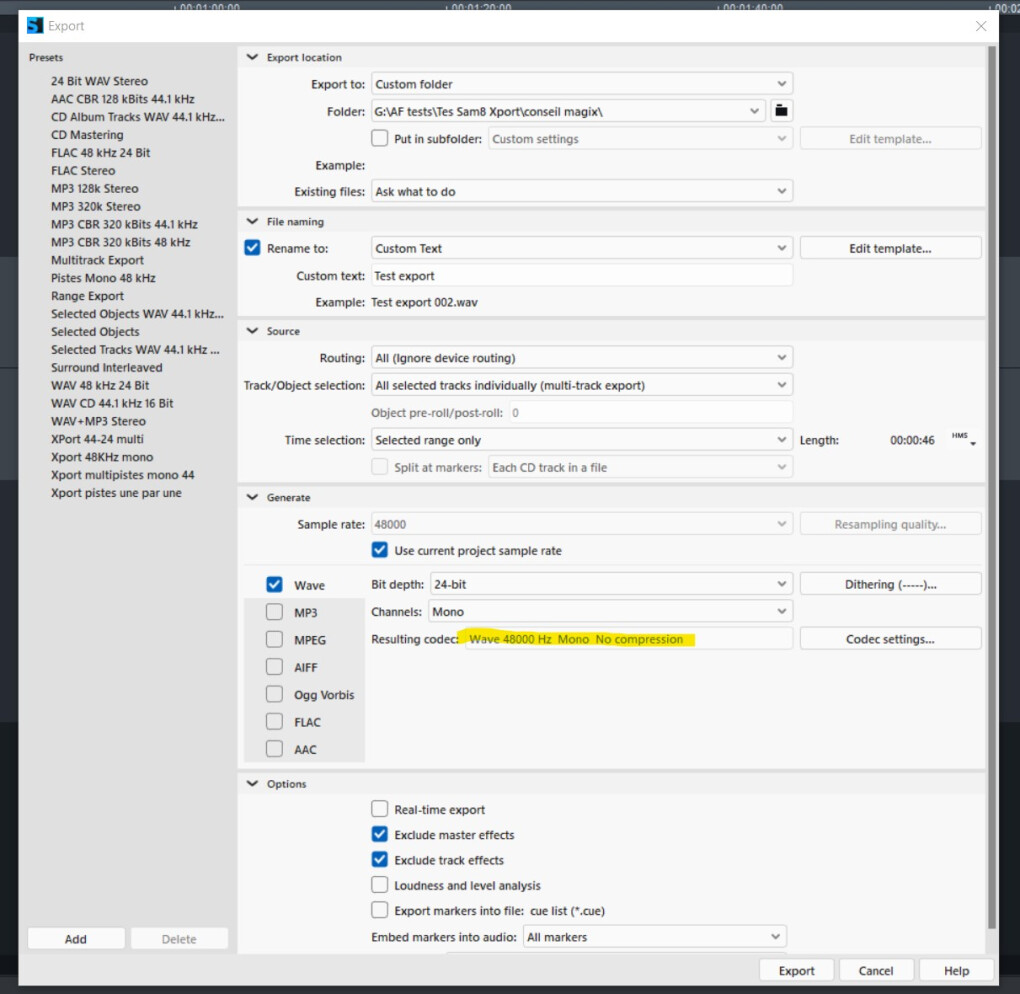Open the Time selection dropdown
Screen dimensions: 1020x994
tap(582, 440)
